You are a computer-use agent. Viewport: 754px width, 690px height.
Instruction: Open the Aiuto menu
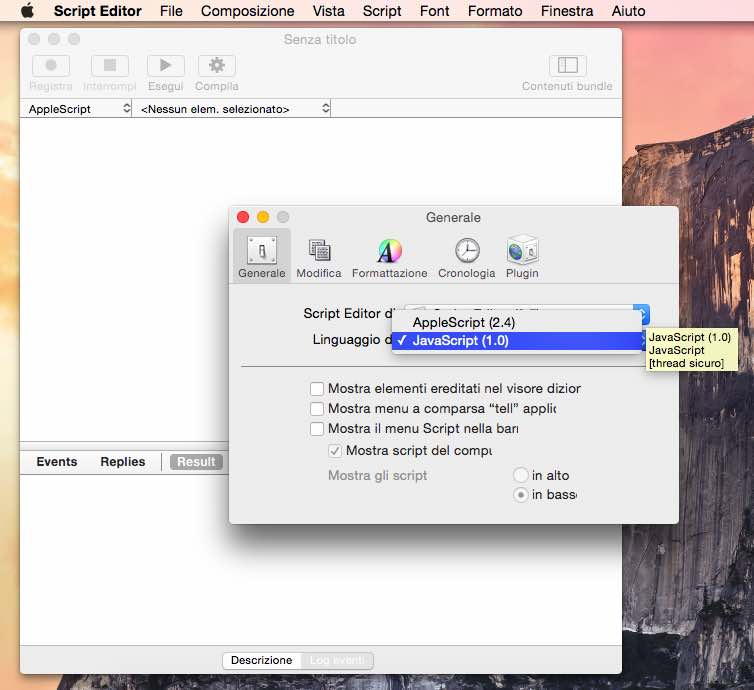pos(628,11)
